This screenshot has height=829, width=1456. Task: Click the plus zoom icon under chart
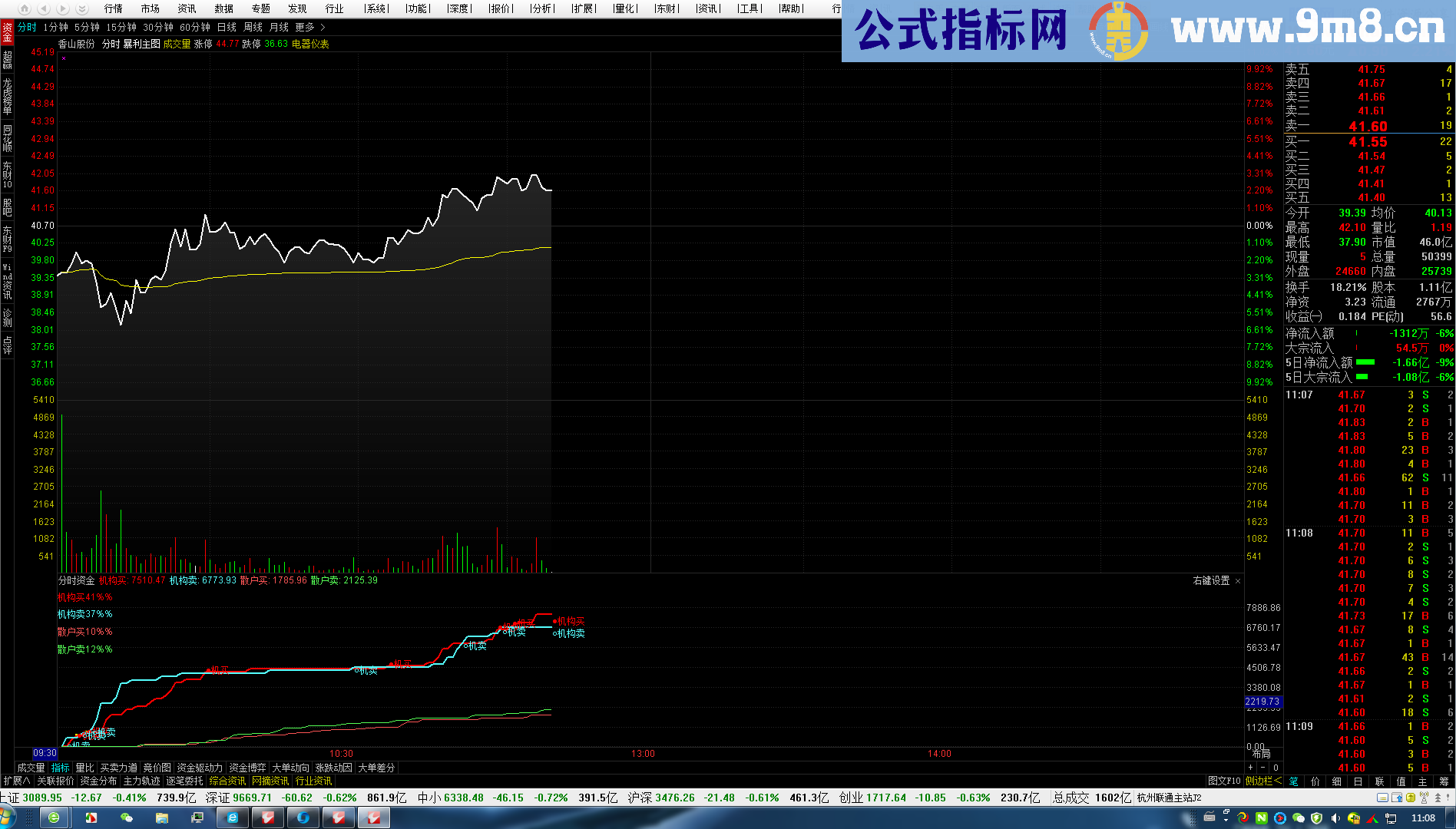tap(1250, 768)
